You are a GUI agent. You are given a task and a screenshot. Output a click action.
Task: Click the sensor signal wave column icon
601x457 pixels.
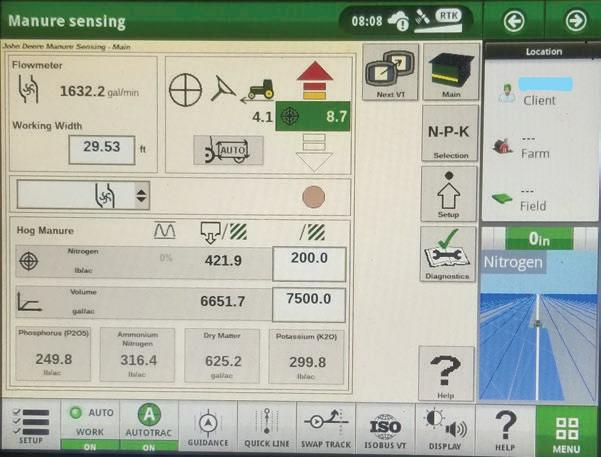tap(165, 231)
